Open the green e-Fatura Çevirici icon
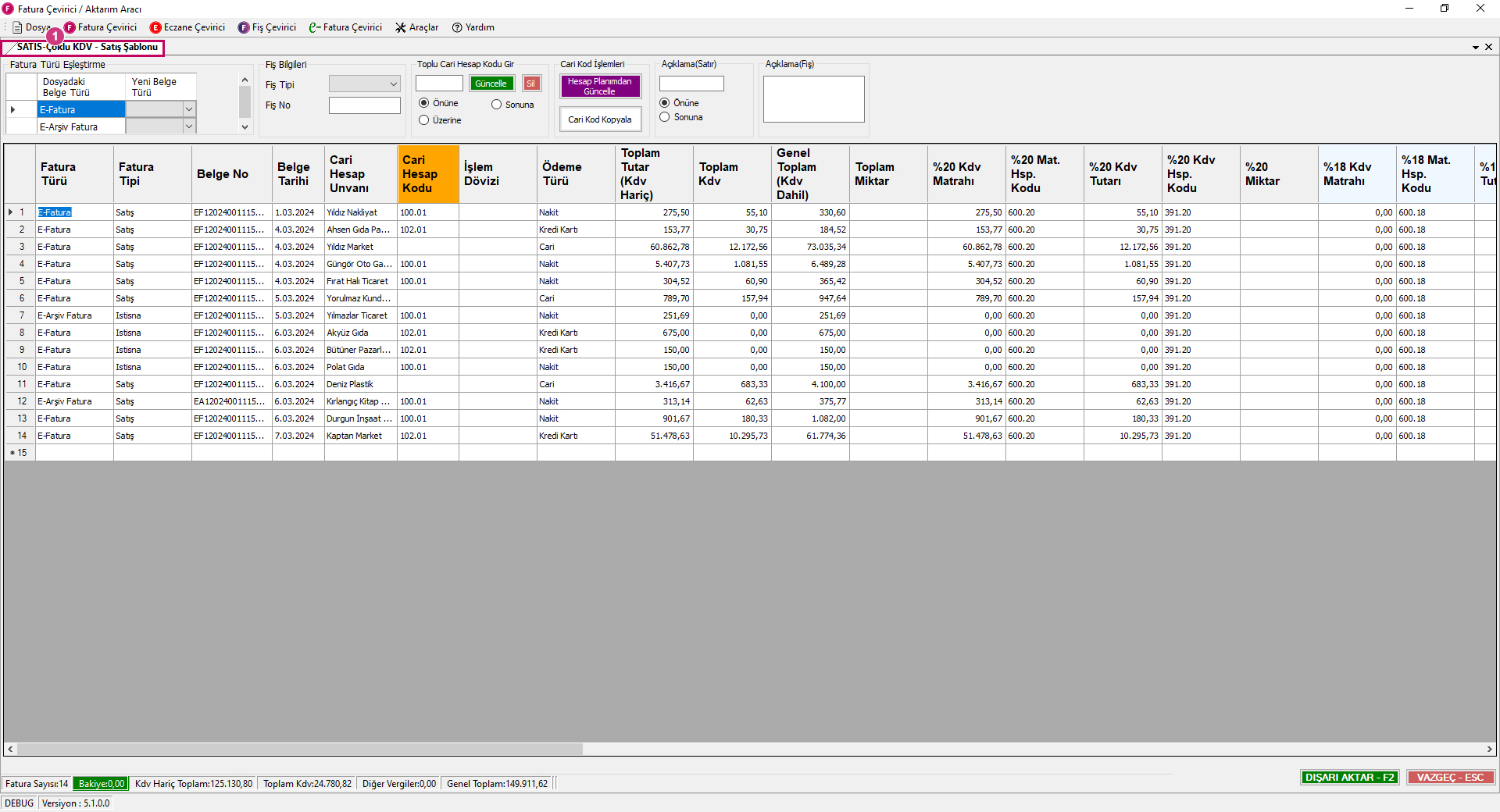 tap(314, 27)
